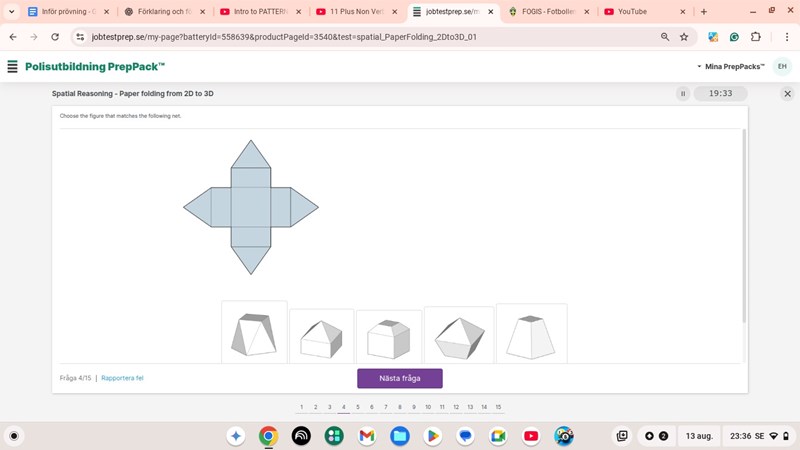Click the Rapportera fel link

[122, 378]
